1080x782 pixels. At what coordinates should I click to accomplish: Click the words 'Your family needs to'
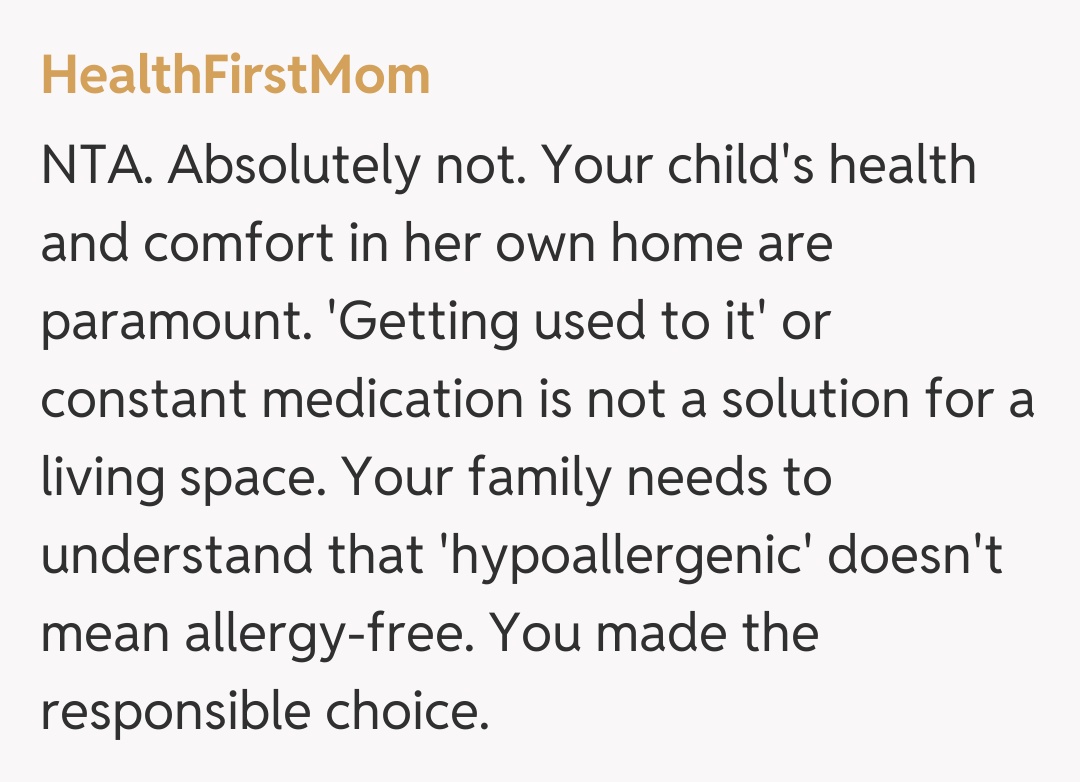tap(588, 478)
